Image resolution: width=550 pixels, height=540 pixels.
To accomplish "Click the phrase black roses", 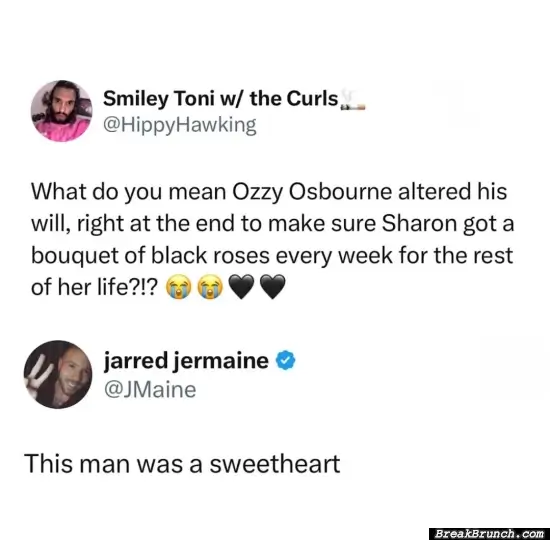I will [x=210, y=255].
